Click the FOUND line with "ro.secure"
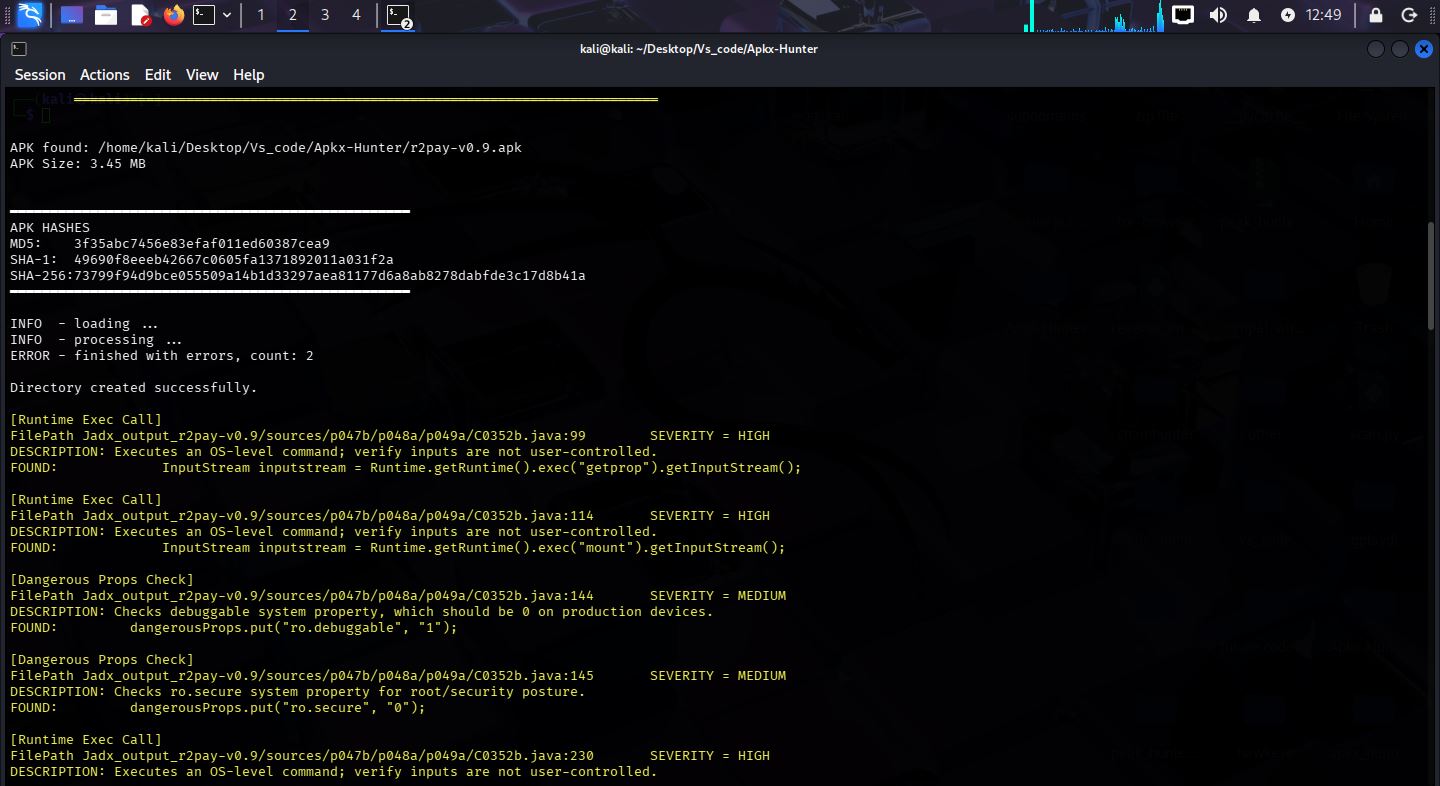This screenshot has height=786, width=1440. point(218,707)
